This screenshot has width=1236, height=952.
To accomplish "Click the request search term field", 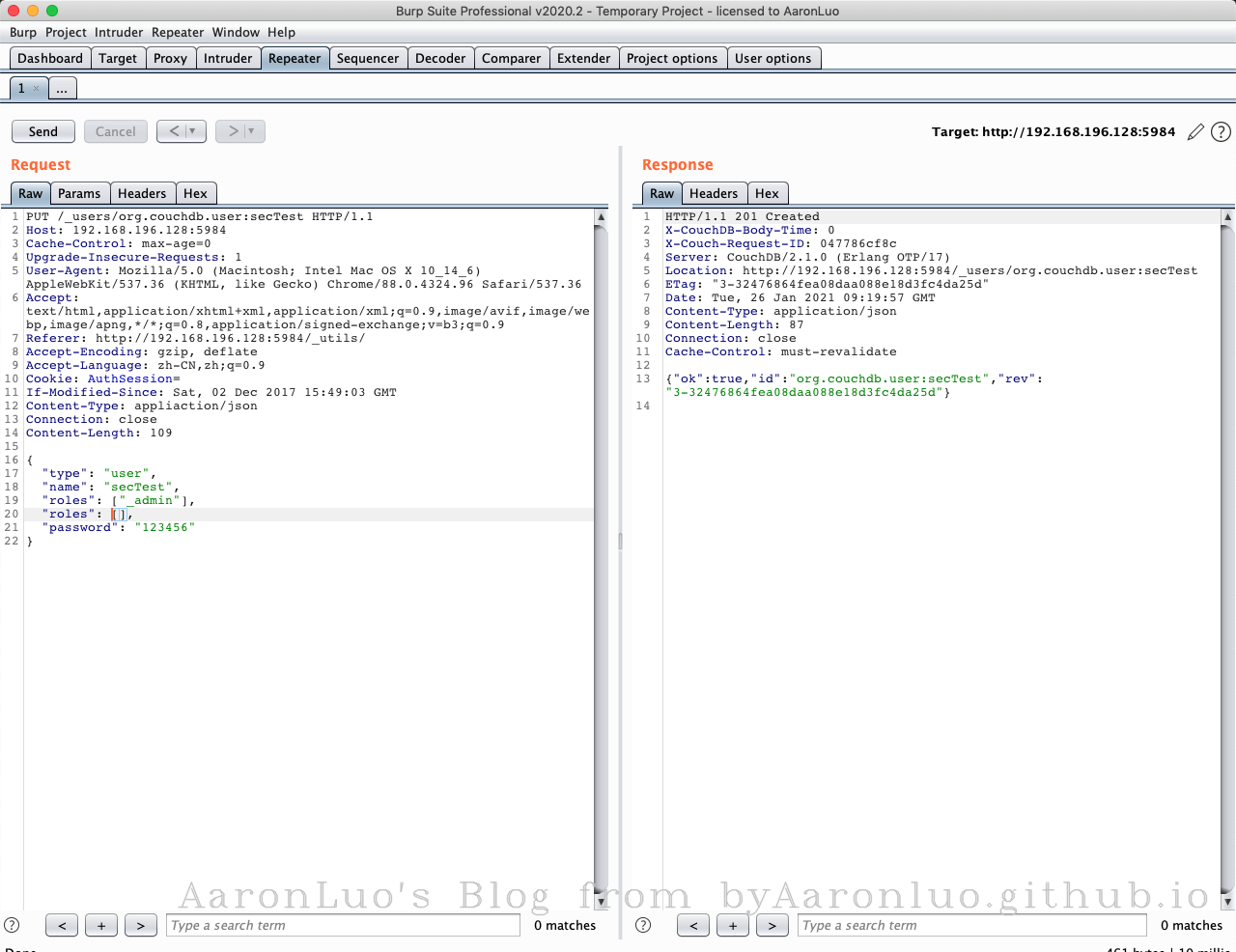I will click(x=343, y=925).
